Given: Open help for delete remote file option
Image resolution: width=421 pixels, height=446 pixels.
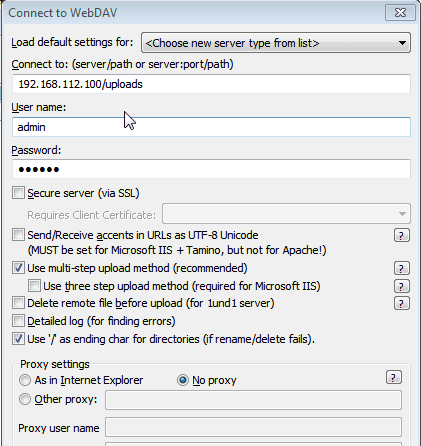Looking at the screenshot, I should (x=402, y=303).
